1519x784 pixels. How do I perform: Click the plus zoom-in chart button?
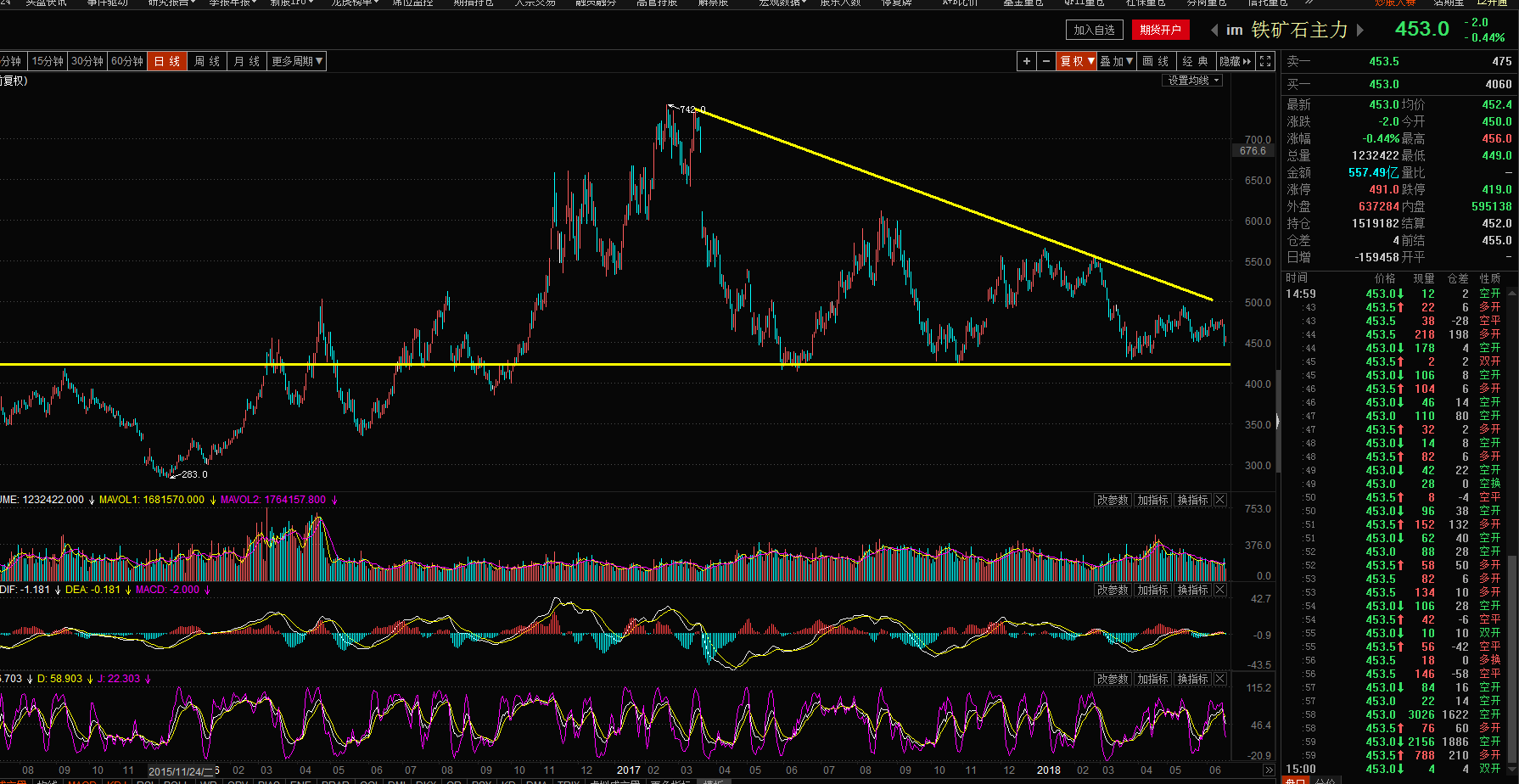(x=1027, y=61)
